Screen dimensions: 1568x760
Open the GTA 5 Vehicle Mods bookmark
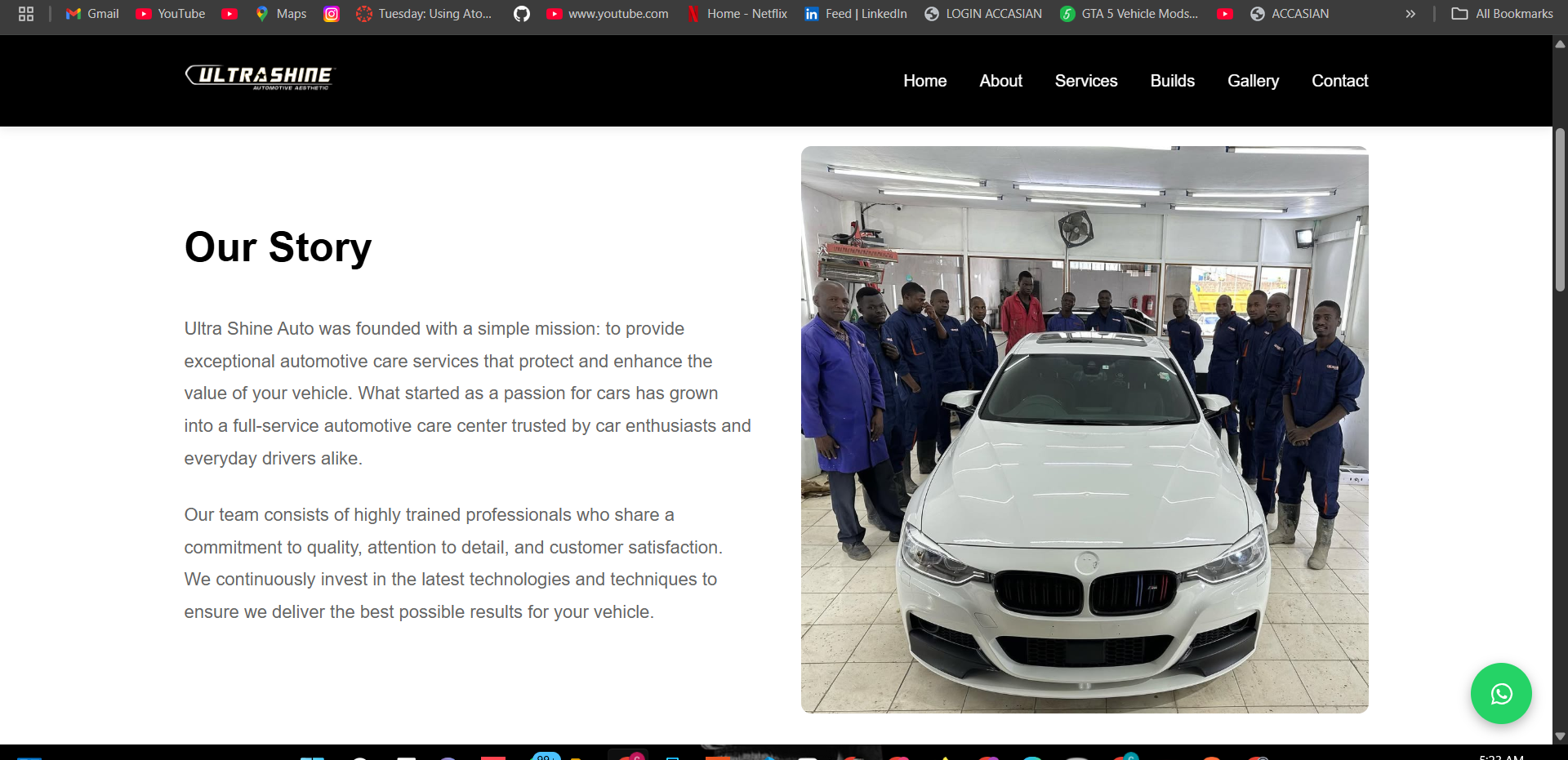(x=1129, y=14)
